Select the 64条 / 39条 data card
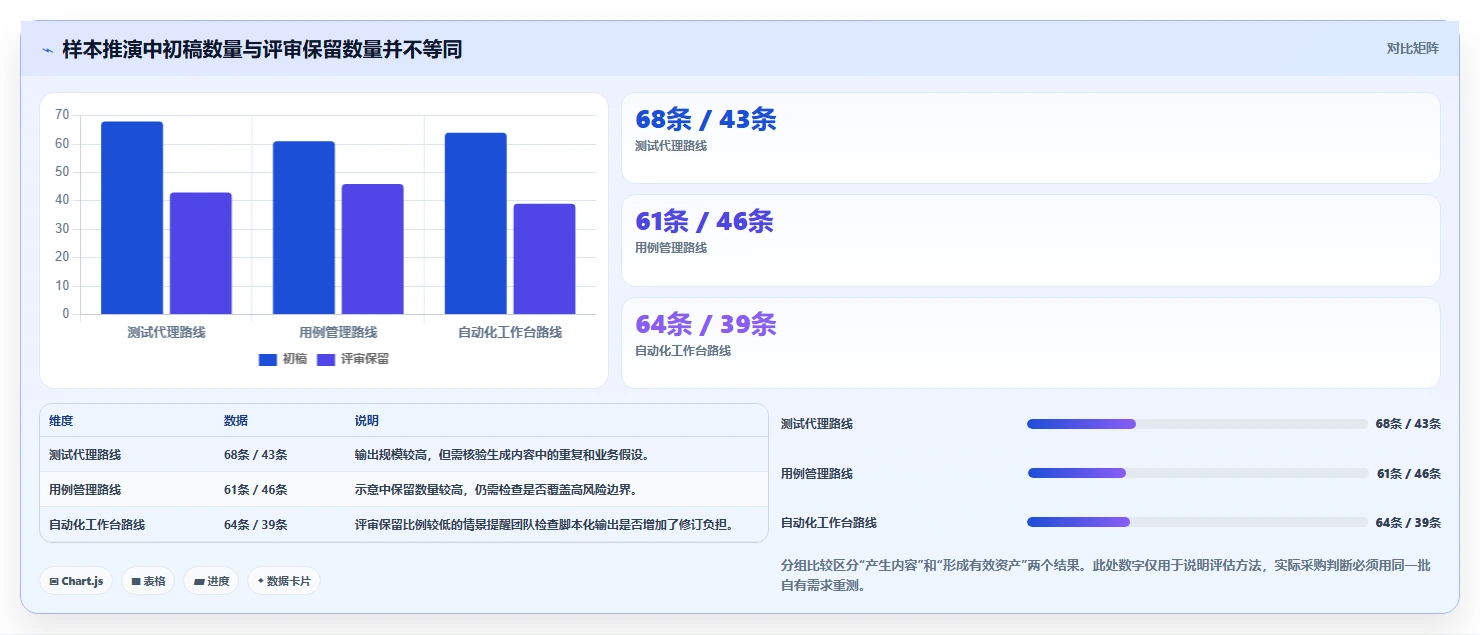1480x635 pixels. (1031, 343)
